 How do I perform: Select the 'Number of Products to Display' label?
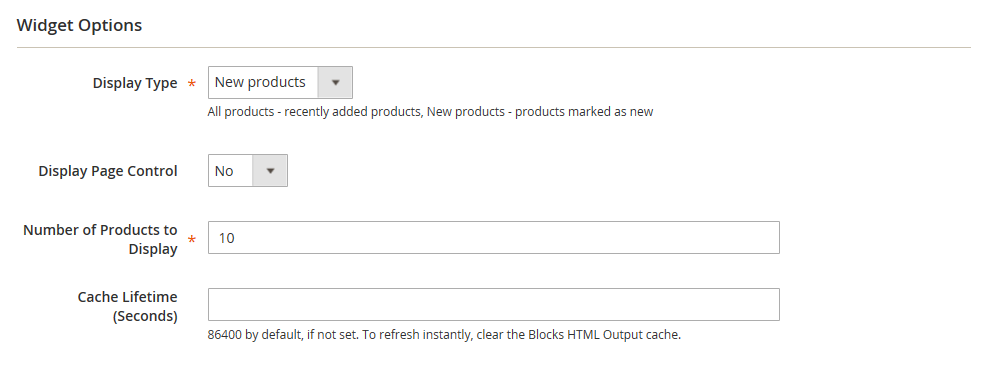[101, 239]
